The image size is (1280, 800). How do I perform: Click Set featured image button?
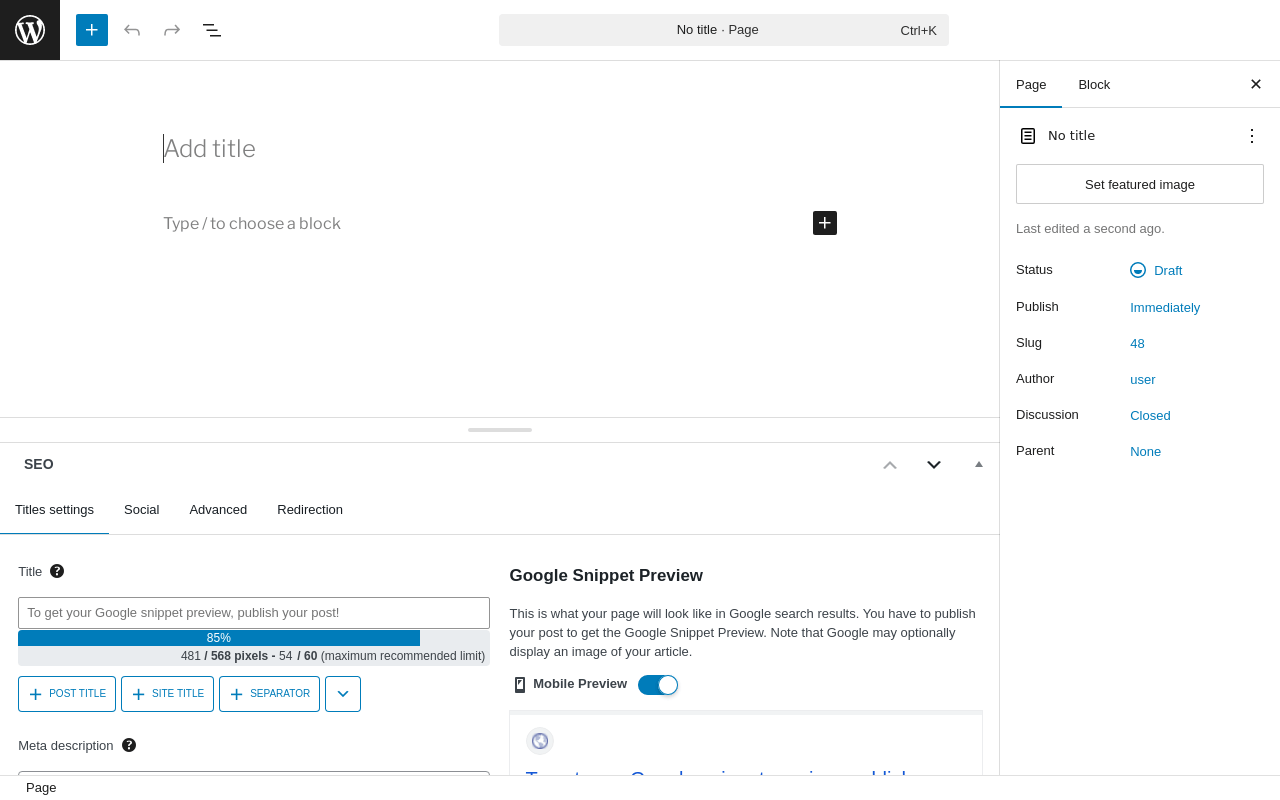(x=1140, y=184)
